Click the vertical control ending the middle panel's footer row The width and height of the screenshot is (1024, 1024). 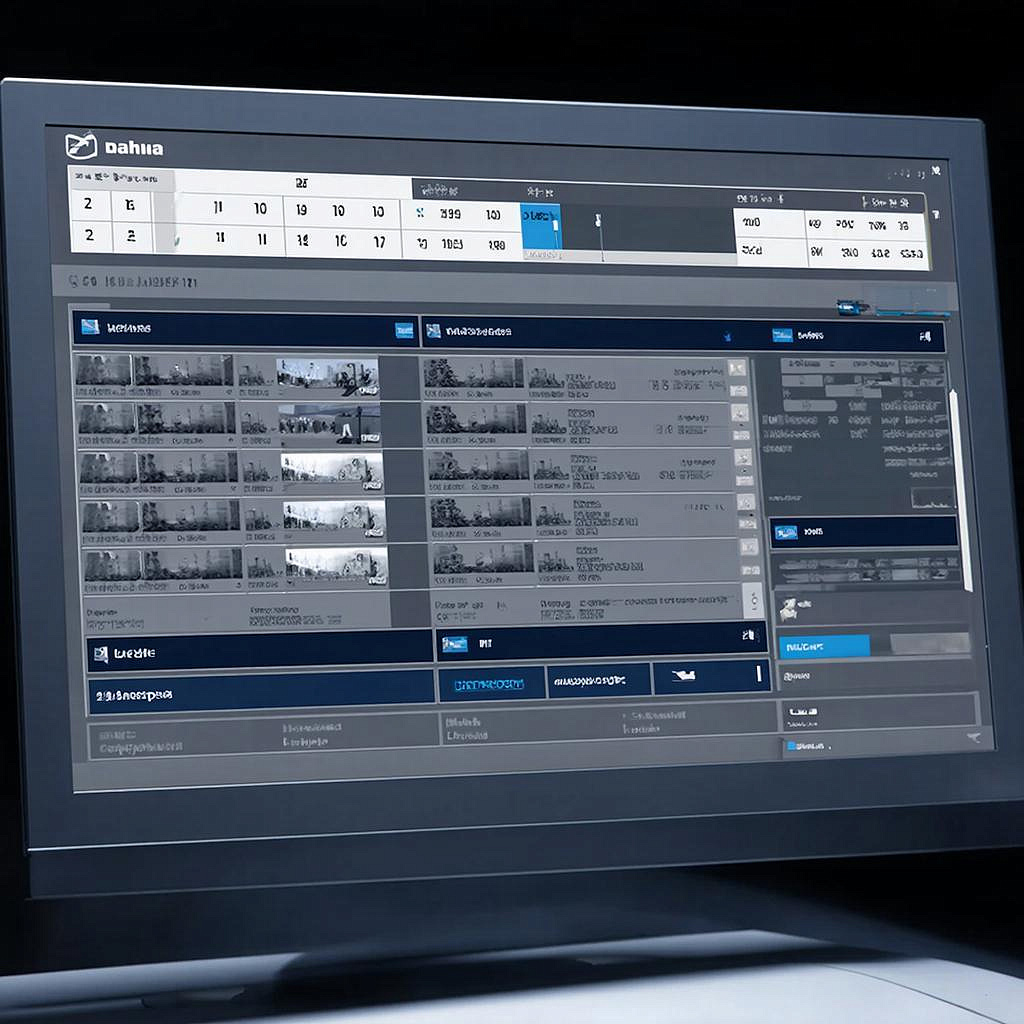754,600
